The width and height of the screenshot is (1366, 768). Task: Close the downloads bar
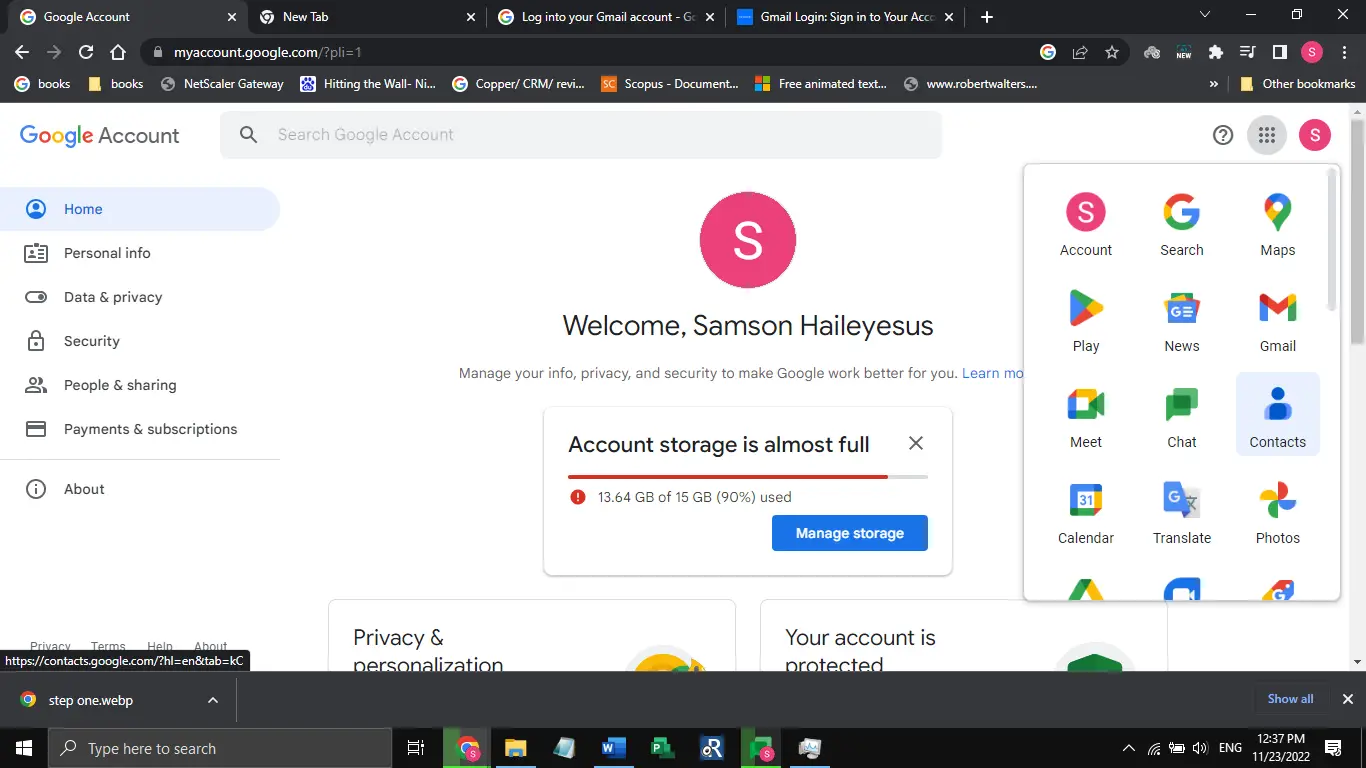point(1348,699)
